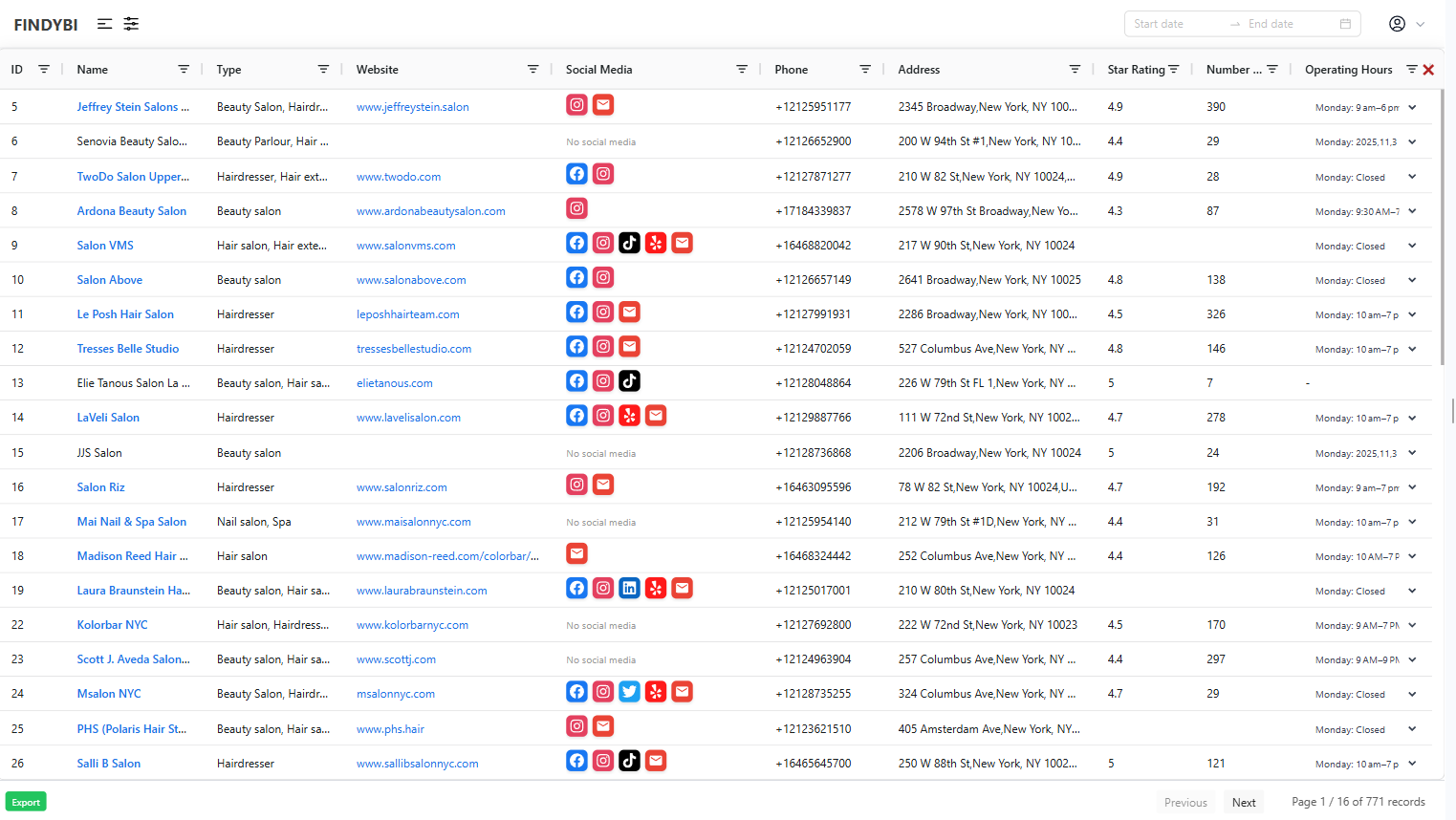Open email icon for Madison Reed Hair
1456x820 pixels.
click(x=576, y=553)
